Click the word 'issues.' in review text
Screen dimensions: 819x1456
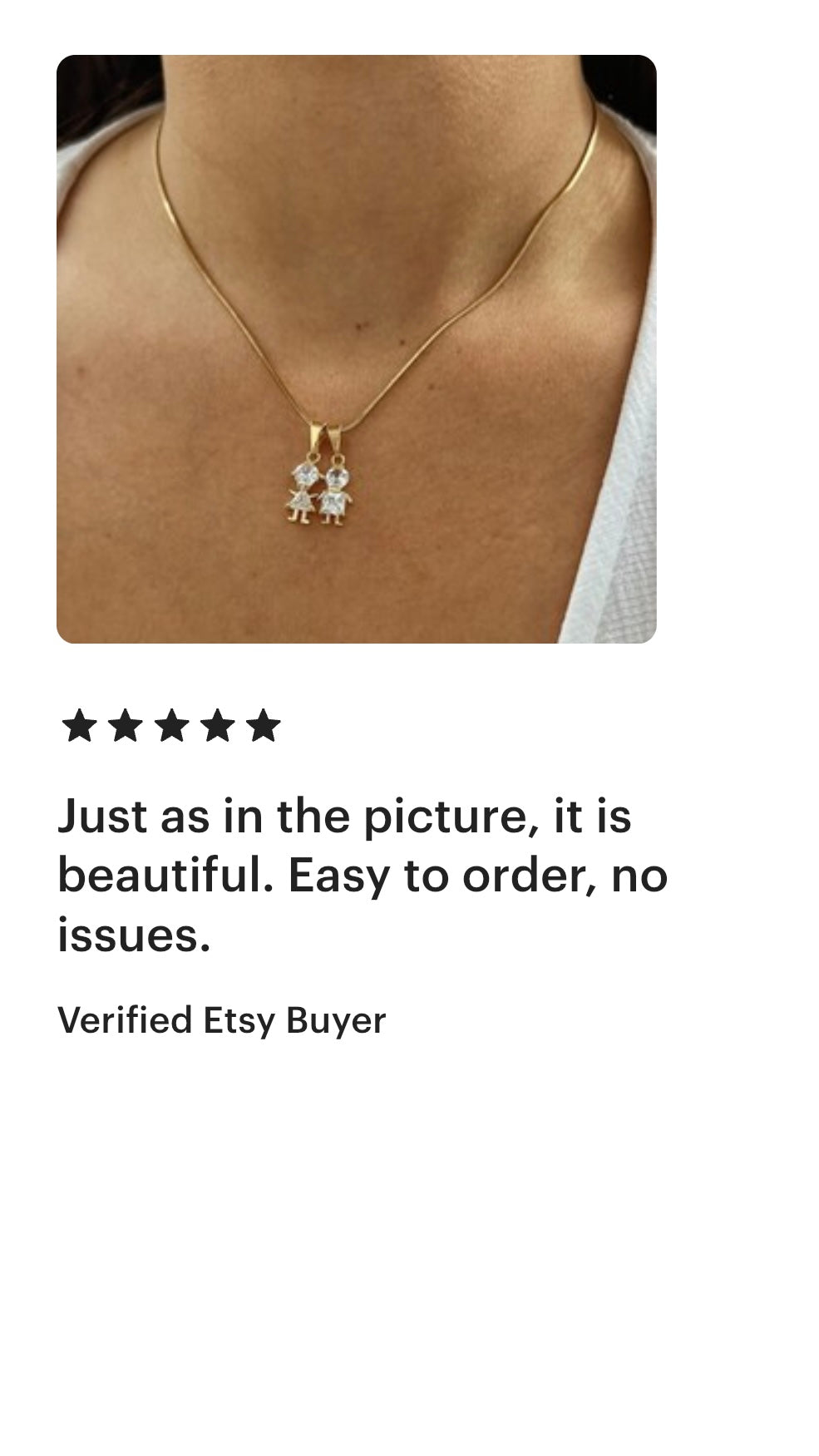pos(134,935)
